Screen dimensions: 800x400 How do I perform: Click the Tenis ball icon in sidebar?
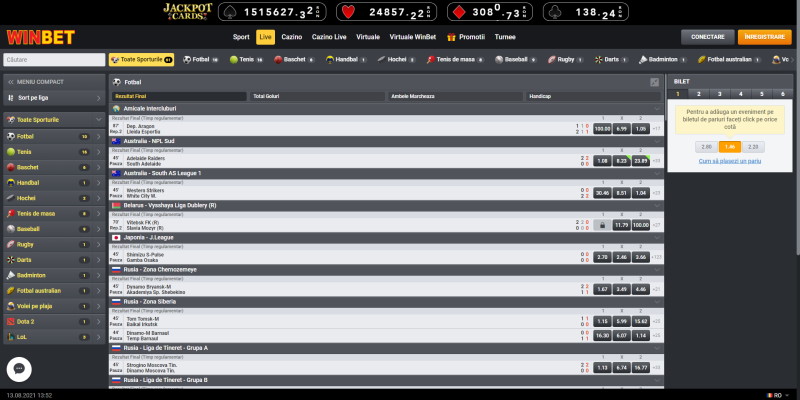(x=11, y=152)
